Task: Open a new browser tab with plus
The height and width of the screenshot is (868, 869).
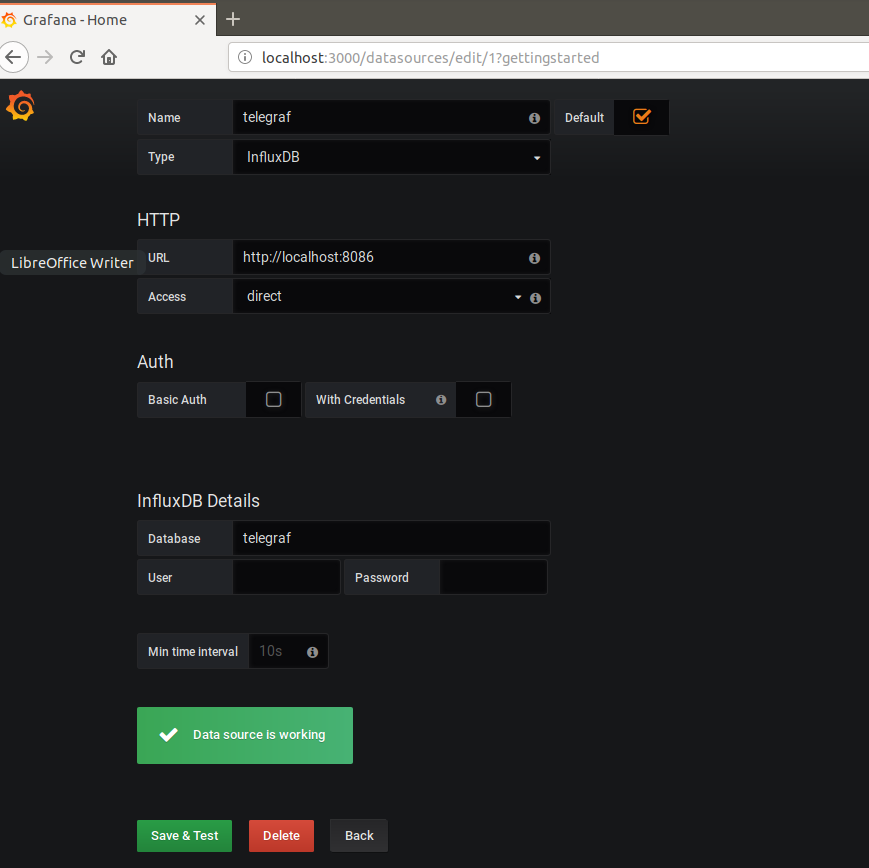Action: [233, 19]
